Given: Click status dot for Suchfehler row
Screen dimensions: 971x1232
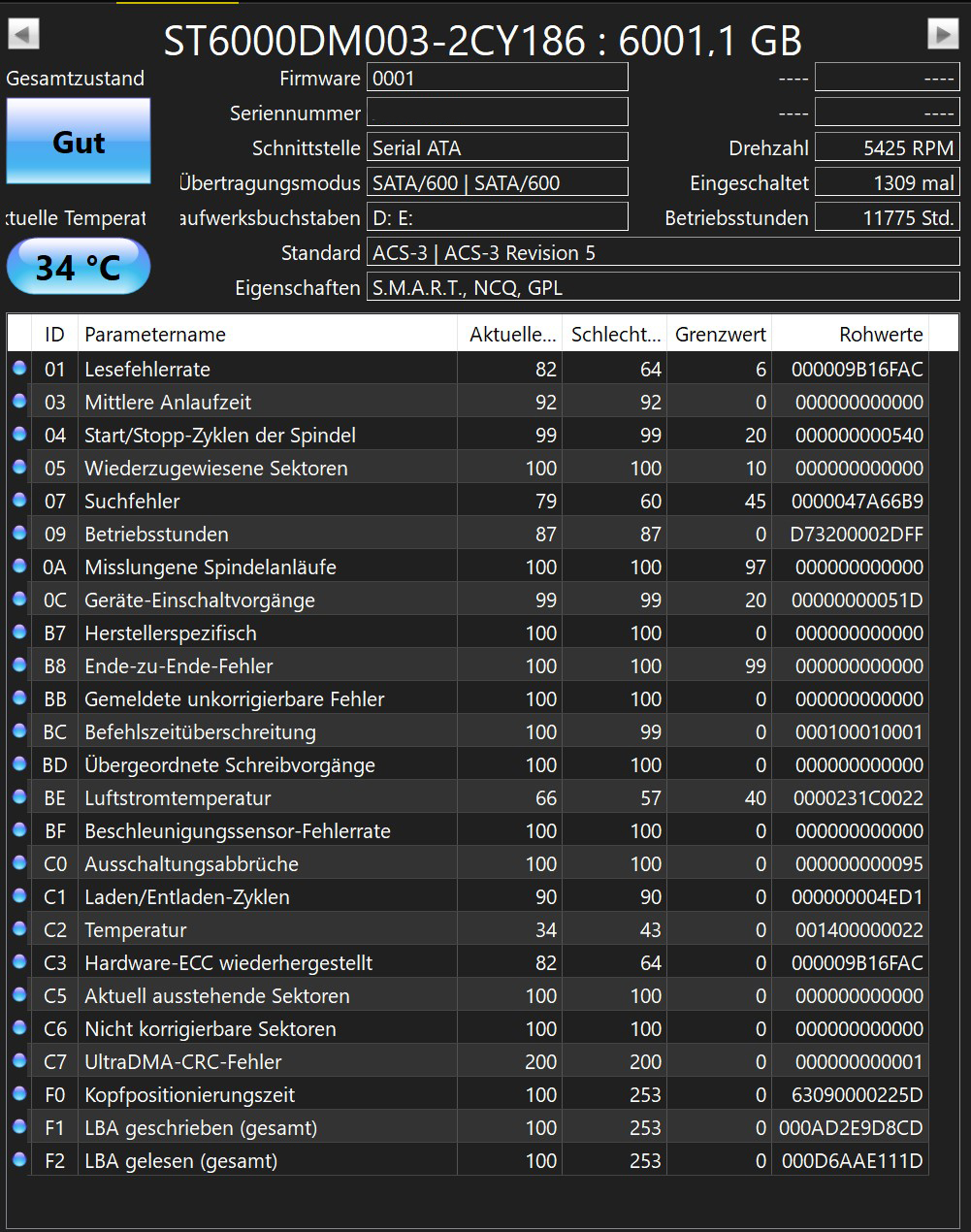Looking at the screenshot, I should click(x=18, y=500).
